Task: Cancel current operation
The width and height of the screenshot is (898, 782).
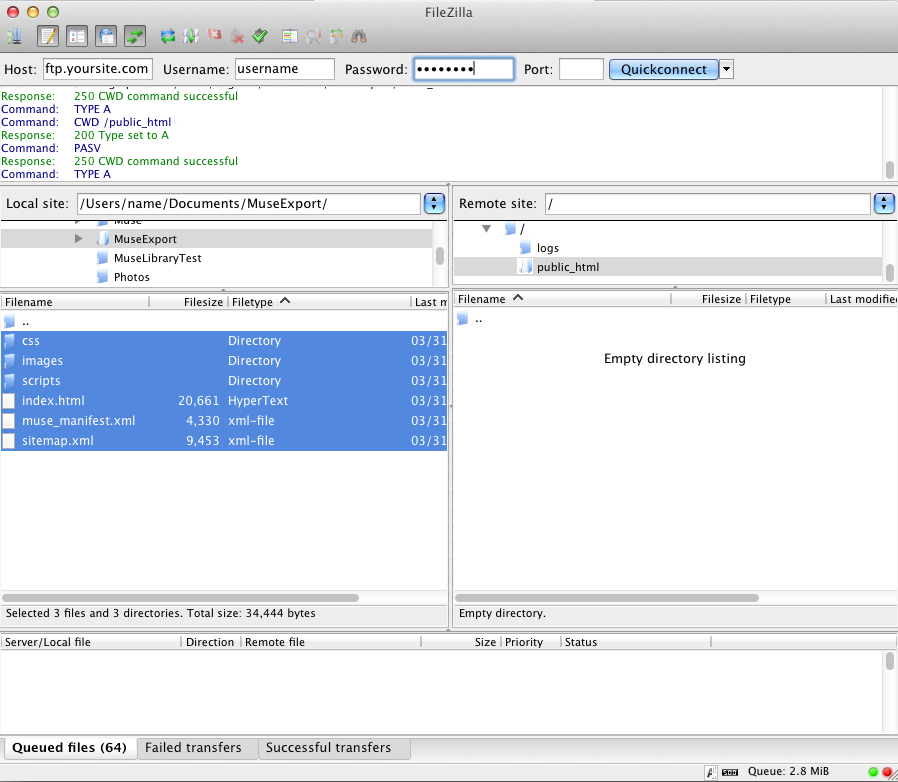Action: [214, 36]
